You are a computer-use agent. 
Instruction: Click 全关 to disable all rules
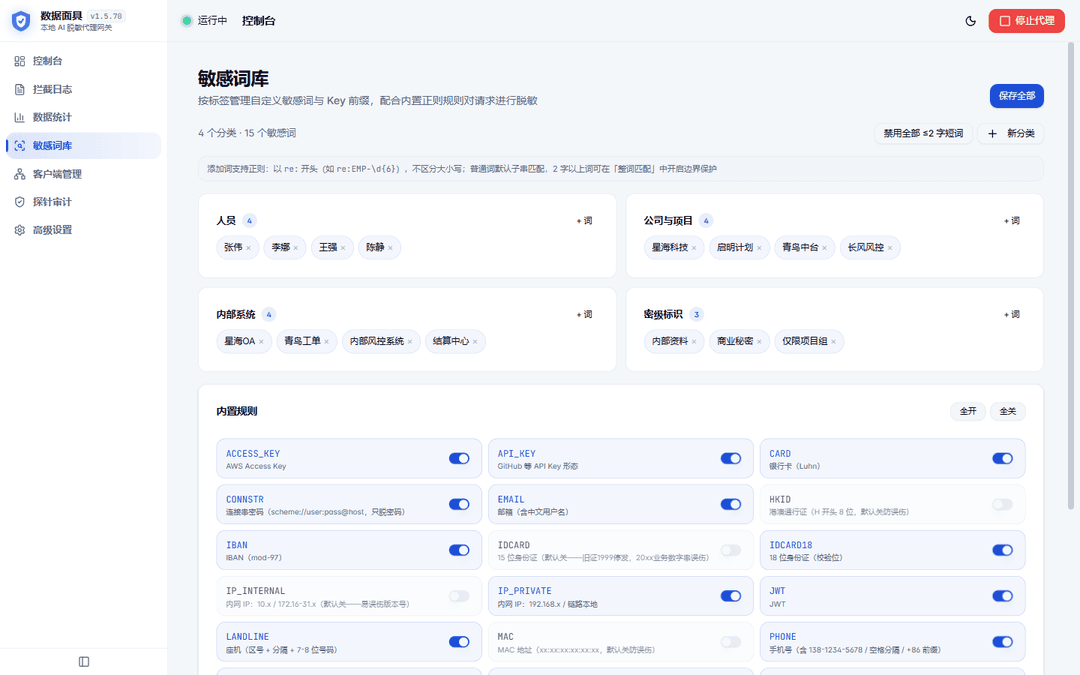(x=1008, y=411)
